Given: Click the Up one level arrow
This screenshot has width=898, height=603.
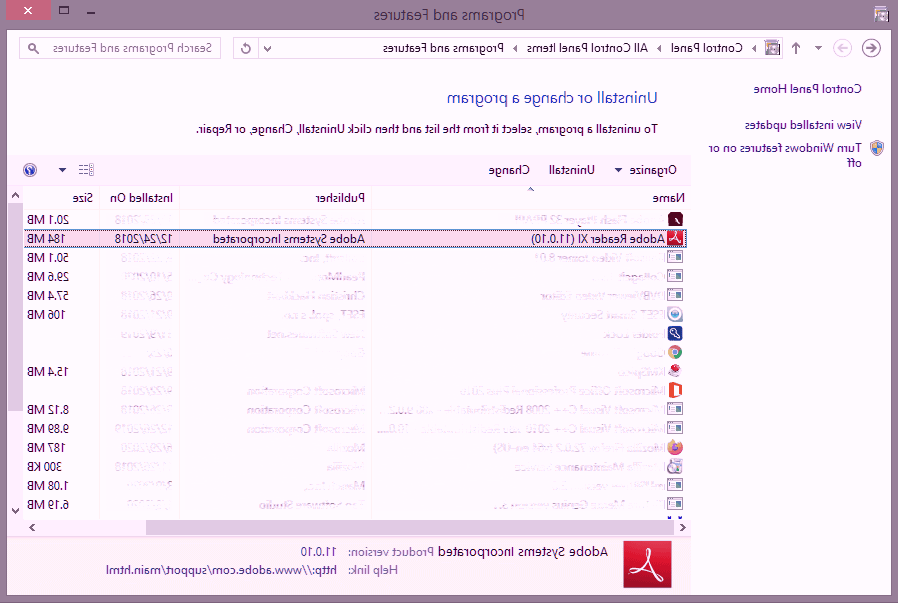Looking at the screenshot, I should [x=796, y=48].
